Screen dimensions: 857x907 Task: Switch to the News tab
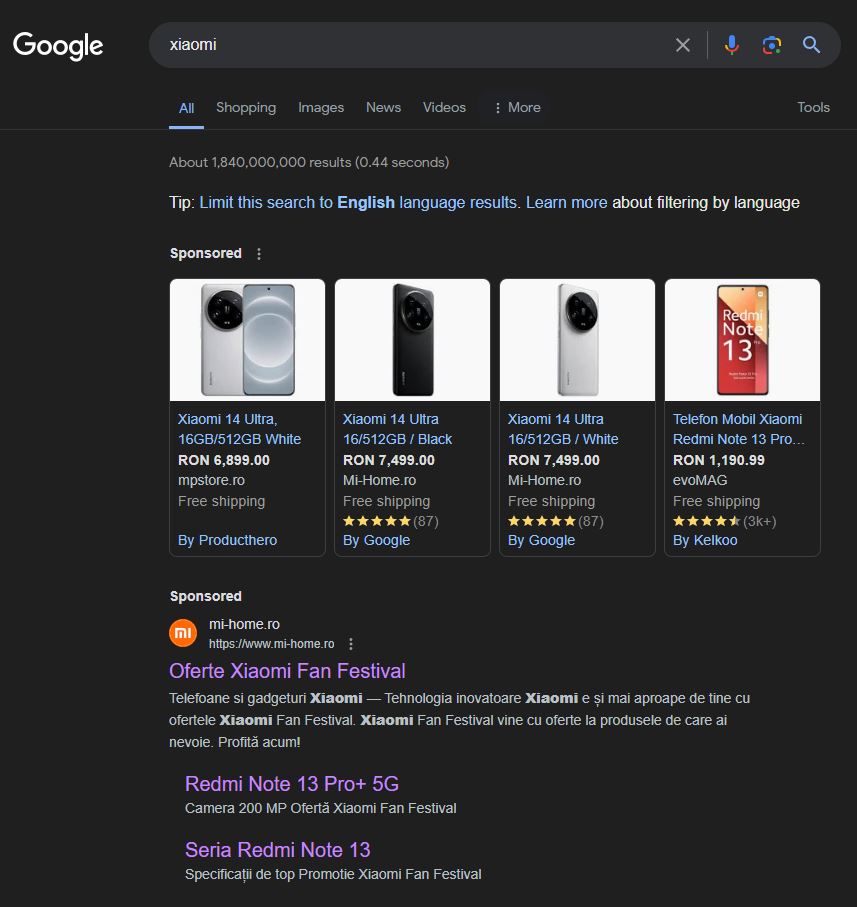[x=383, y=107]
